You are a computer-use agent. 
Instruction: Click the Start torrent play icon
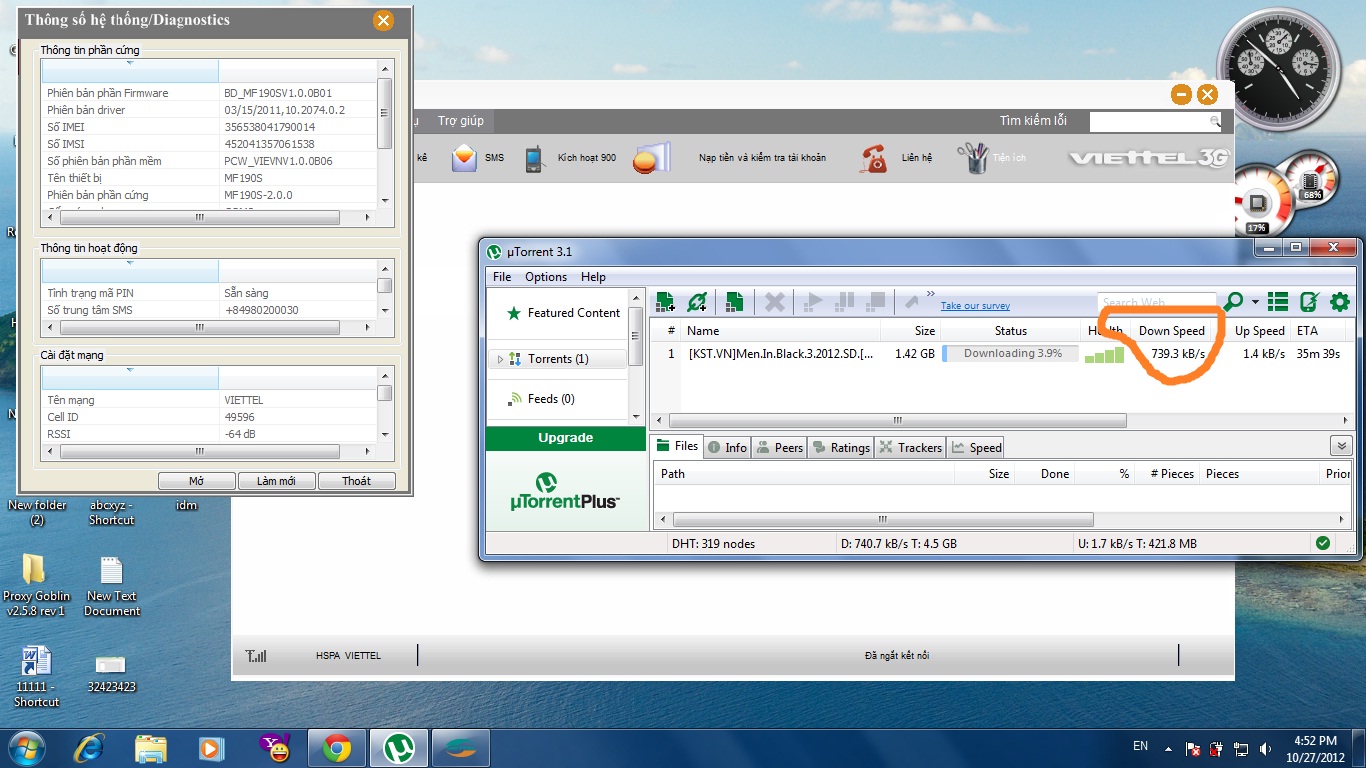point(813,301)
